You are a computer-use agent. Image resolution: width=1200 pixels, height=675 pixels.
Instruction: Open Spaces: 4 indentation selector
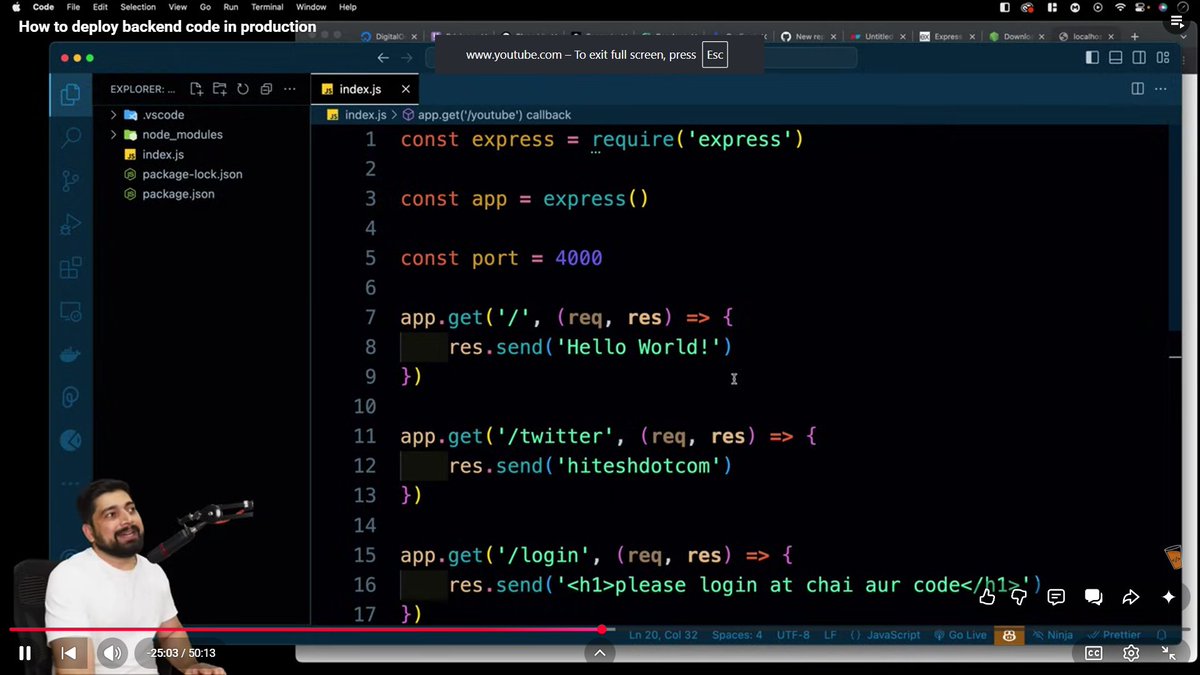pyautogui.click(x=737, y=635)
